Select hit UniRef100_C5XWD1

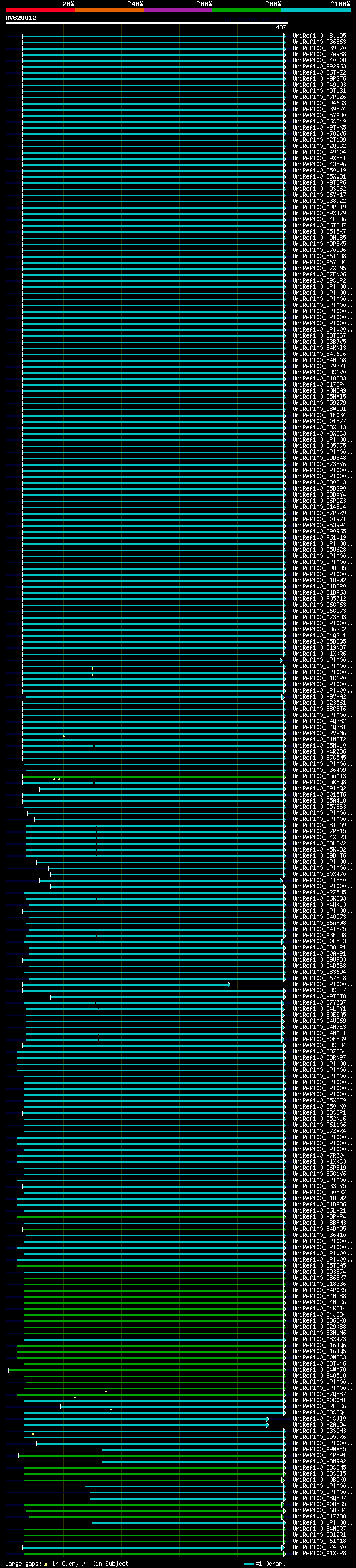319,176
